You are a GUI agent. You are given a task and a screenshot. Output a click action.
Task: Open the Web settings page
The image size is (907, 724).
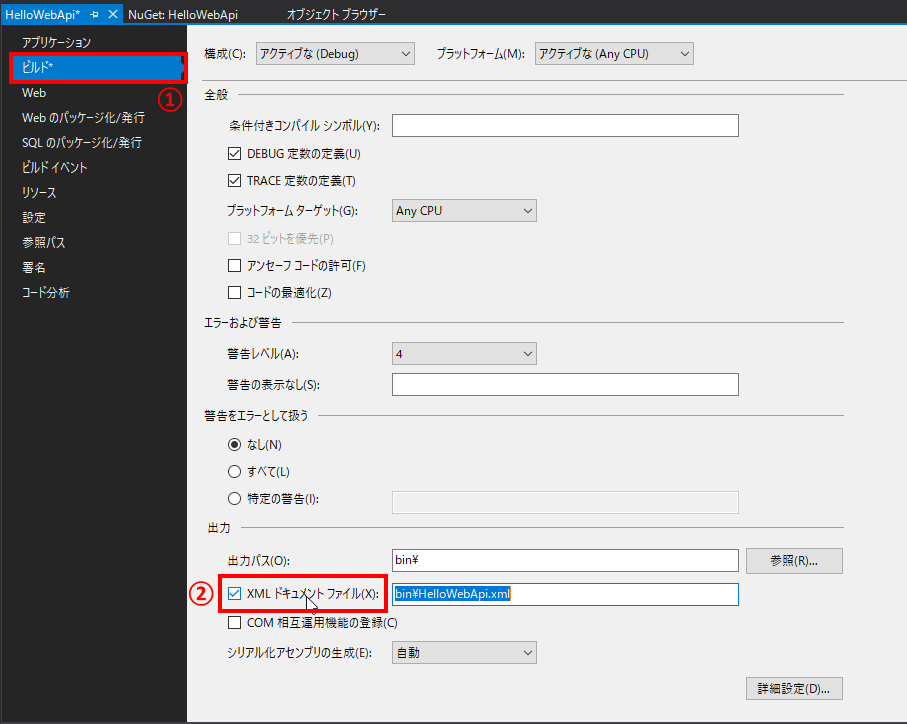click(33, 92)
